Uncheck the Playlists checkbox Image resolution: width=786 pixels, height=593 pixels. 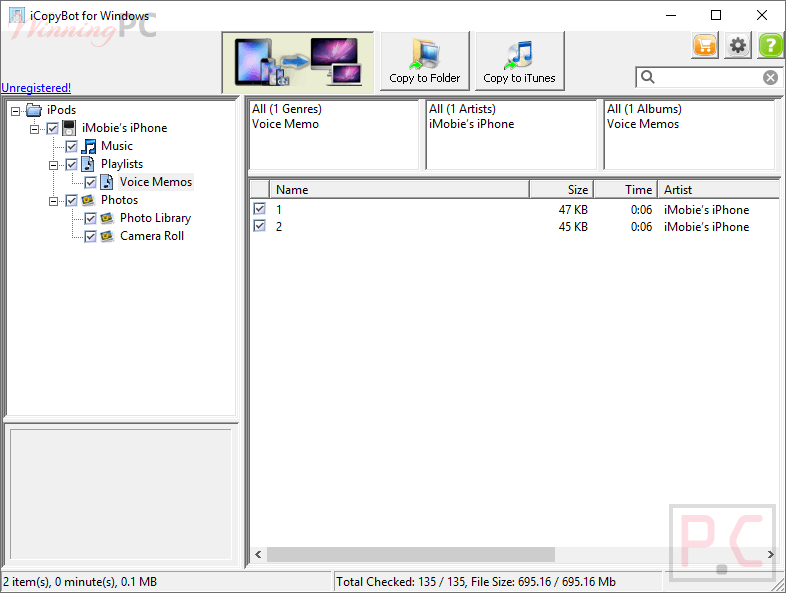[x=72, y=164]
